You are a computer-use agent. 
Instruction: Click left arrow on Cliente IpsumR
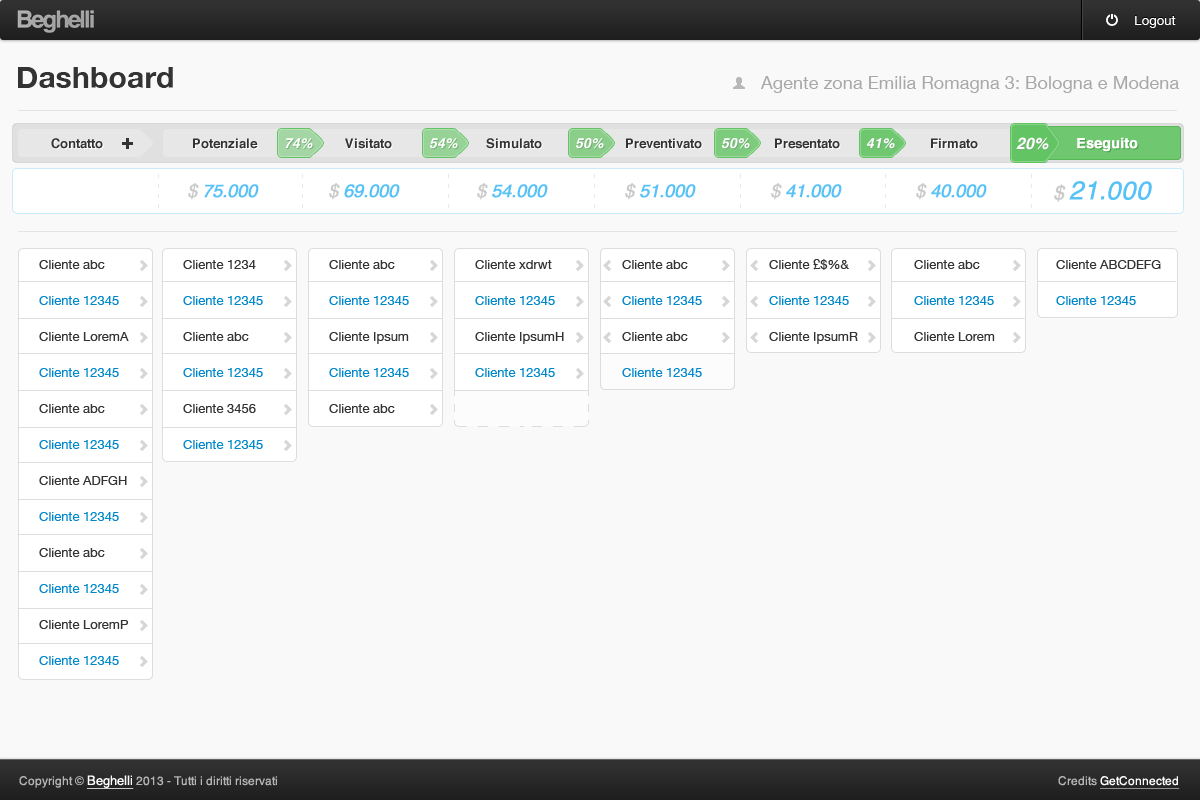(x=755, y=338)
